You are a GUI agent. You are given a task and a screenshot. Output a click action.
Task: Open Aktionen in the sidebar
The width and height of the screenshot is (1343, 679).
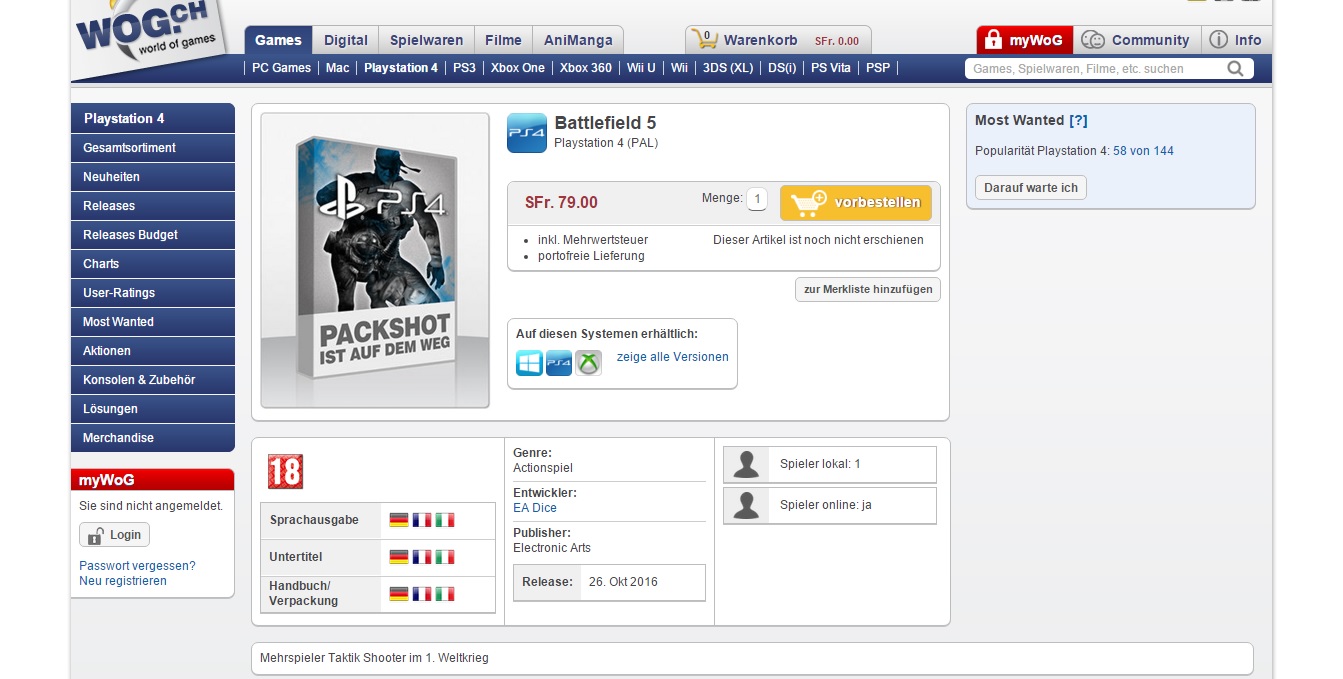153,351
